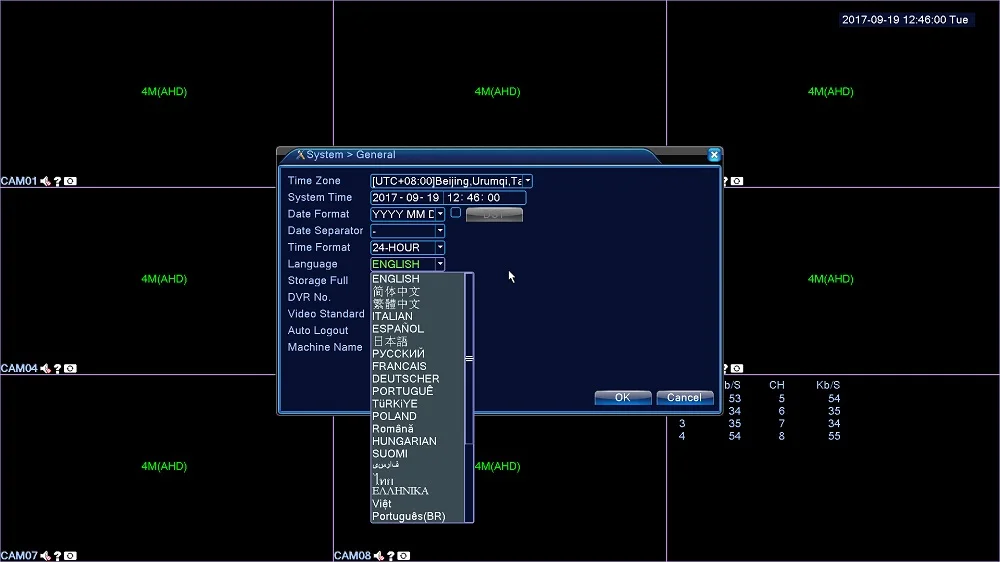Click CAM07 muted audio speaker icon
Image resolution: width=1000 pixels, height=562 pixels.
point(45,556)
